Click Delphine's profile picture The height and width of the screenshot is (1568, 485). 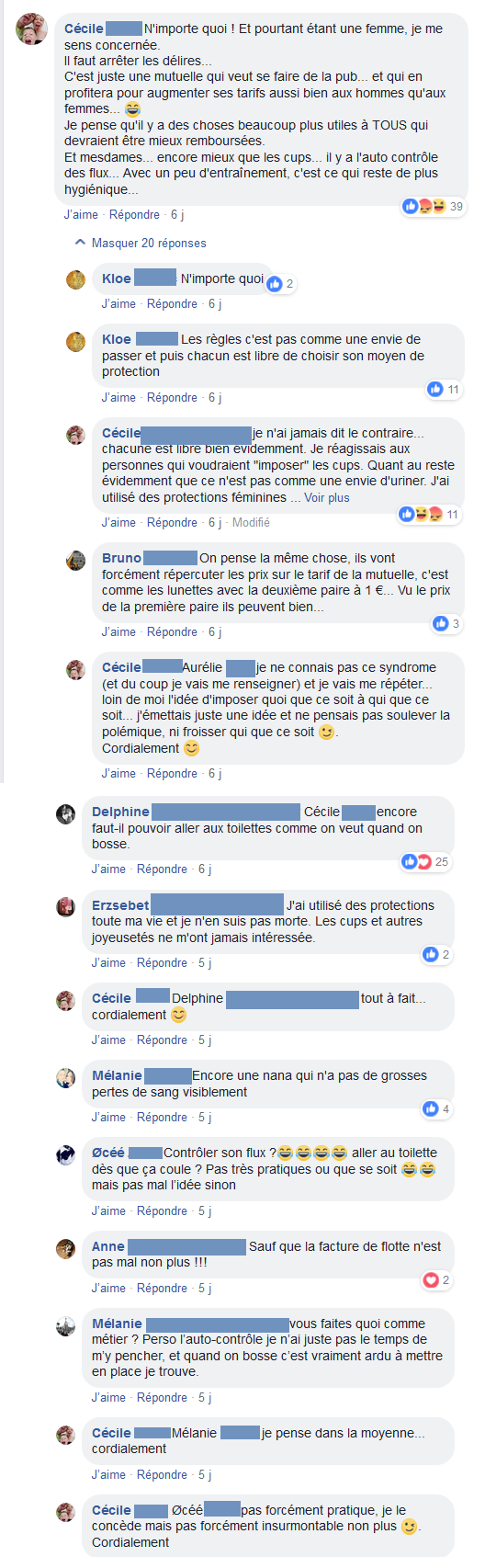tap(65, 814)
